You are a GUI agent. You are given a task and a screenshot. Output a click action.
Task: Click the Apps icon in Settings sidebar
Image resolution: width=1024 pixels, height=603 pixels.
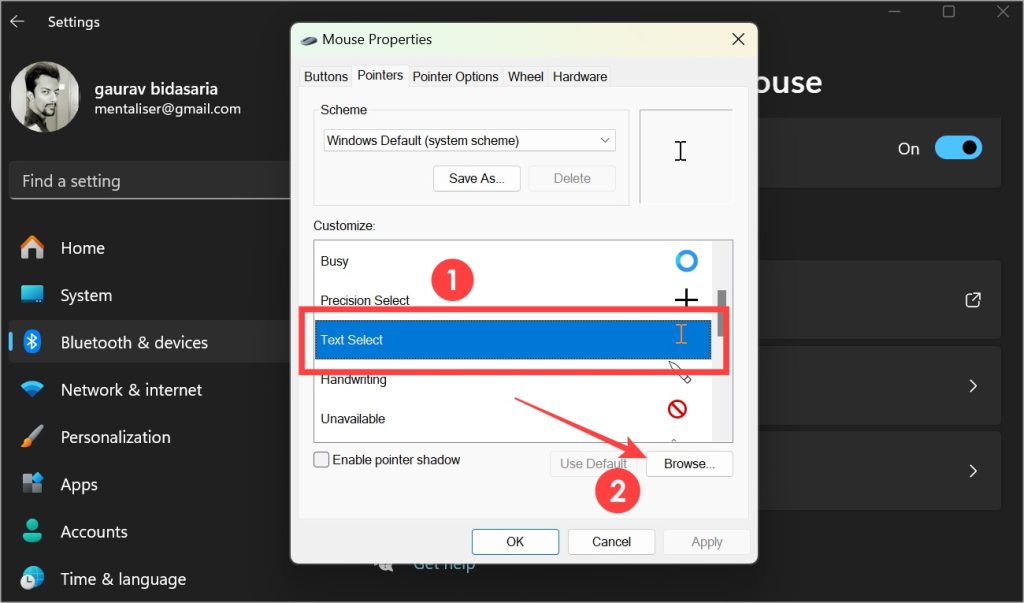coord(32,483)
